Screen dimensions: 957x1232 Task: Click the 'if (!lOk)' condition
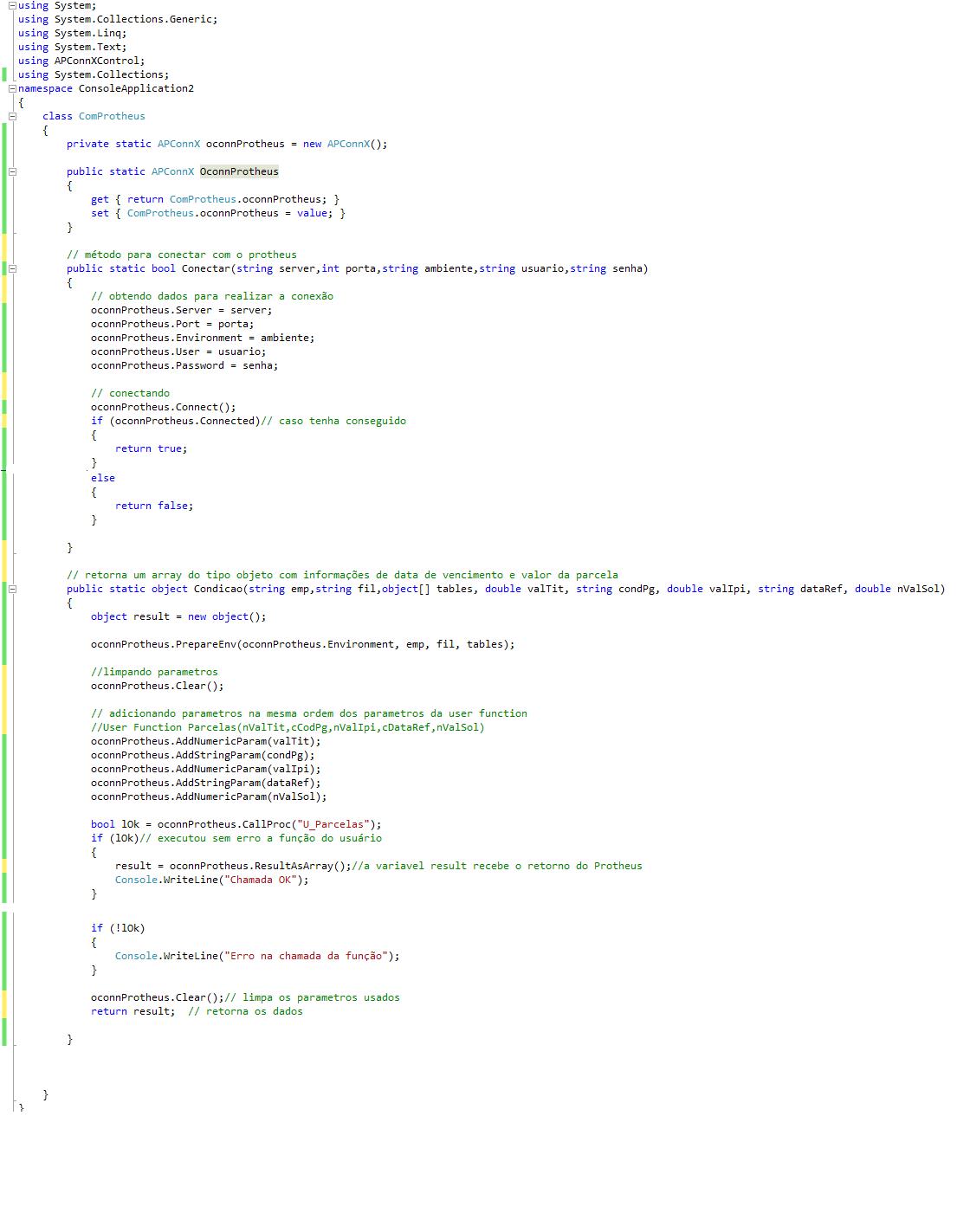pos(118,928)
